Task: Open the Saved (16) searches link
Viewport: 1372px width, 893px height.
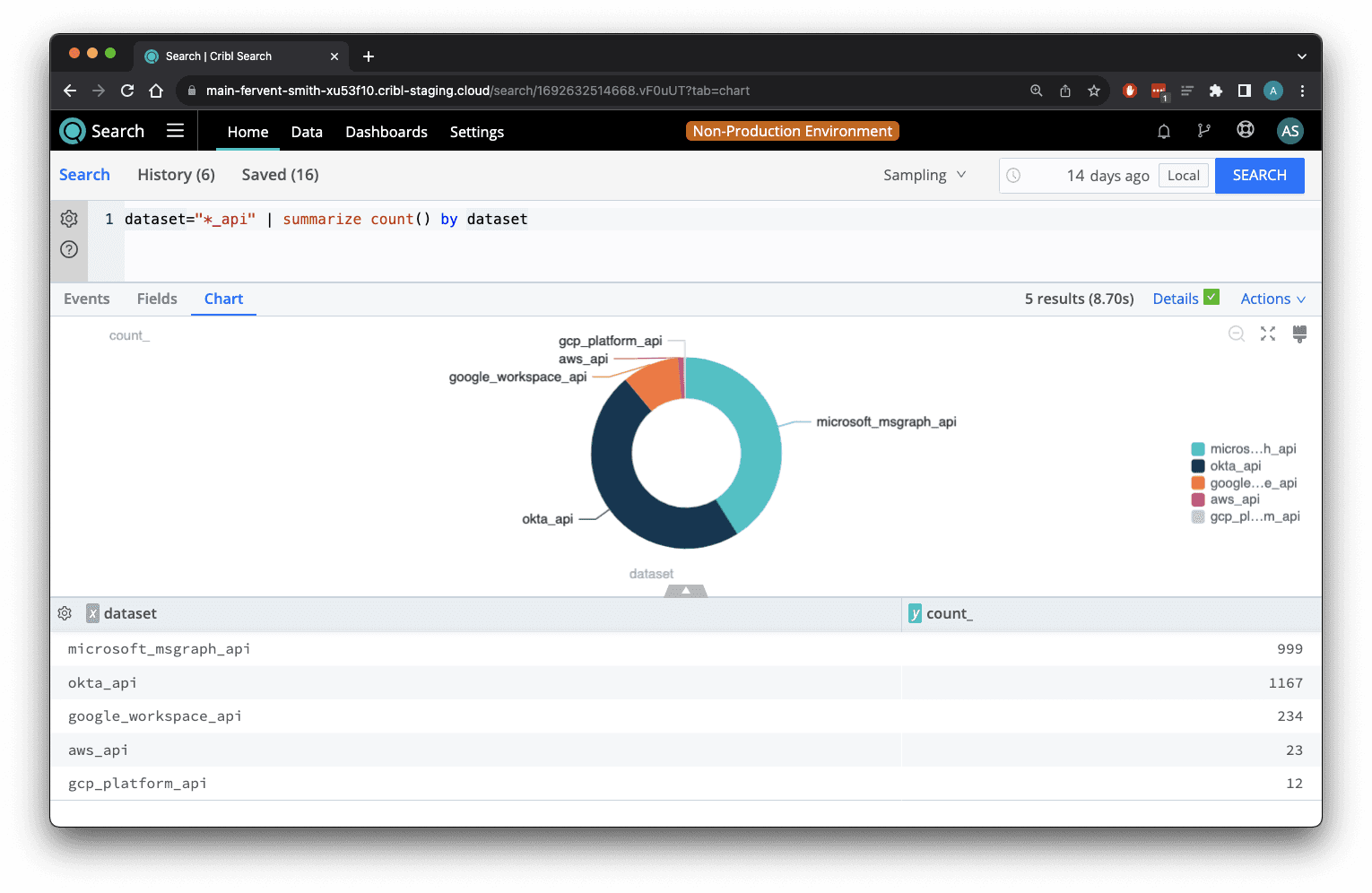Action: 280,175
